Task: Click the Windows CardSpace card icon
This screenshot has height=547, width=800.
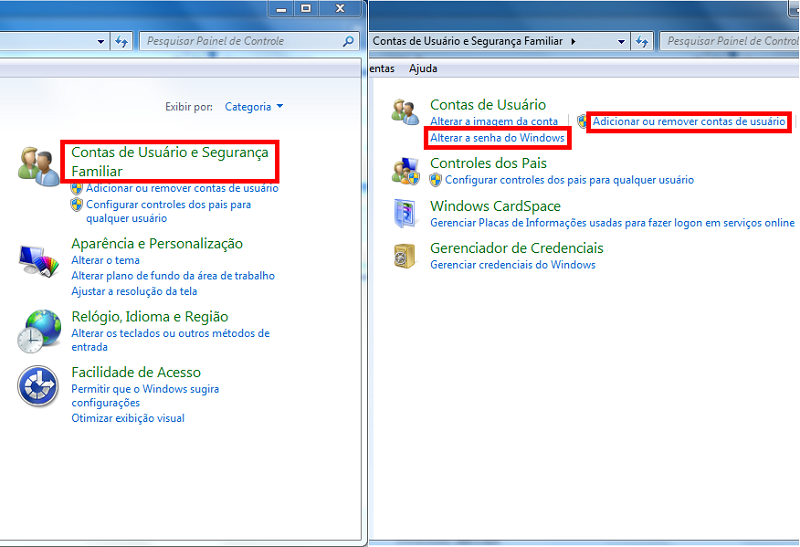Action: click(406, 213)
